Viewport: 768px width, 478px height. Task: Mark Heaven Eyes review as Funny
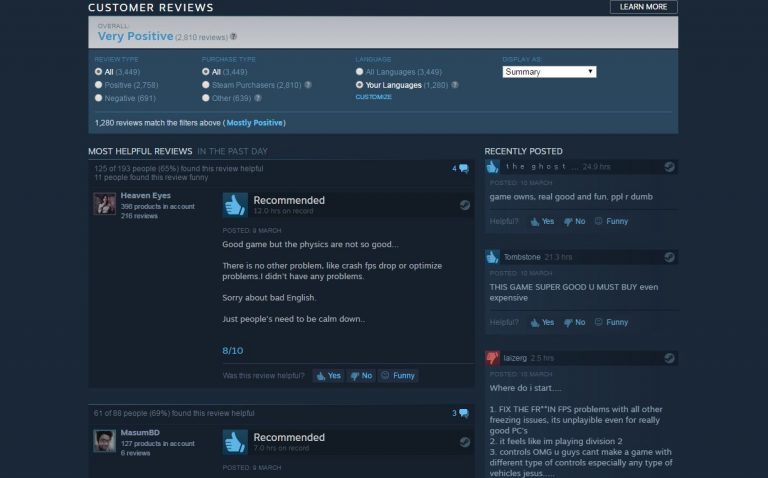coord(398,376)
